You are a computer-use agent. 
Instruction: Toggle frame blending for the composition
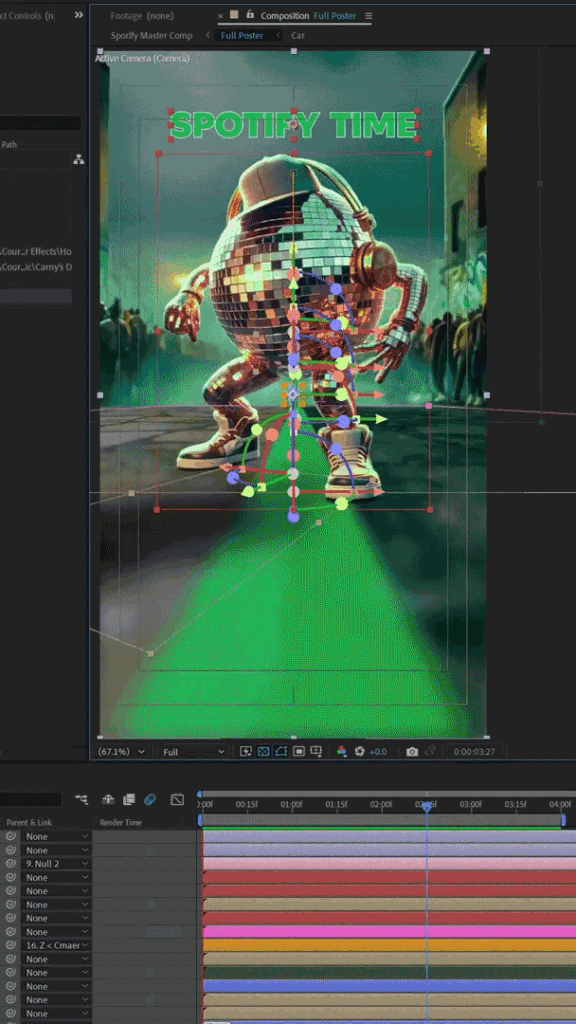(129, 799)
